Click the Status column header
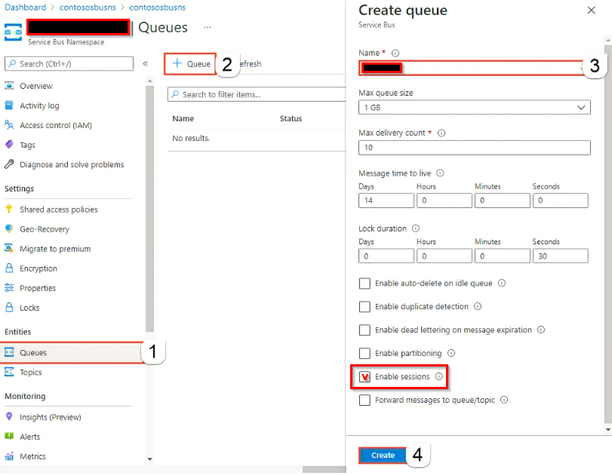 291,119
